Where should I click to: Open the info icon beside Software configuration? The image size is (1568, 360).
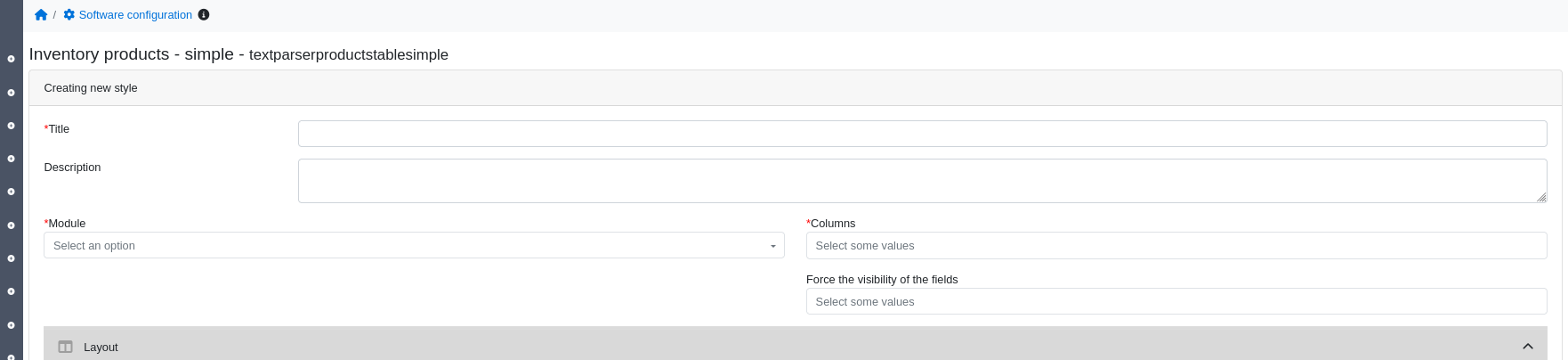point(204,15)
